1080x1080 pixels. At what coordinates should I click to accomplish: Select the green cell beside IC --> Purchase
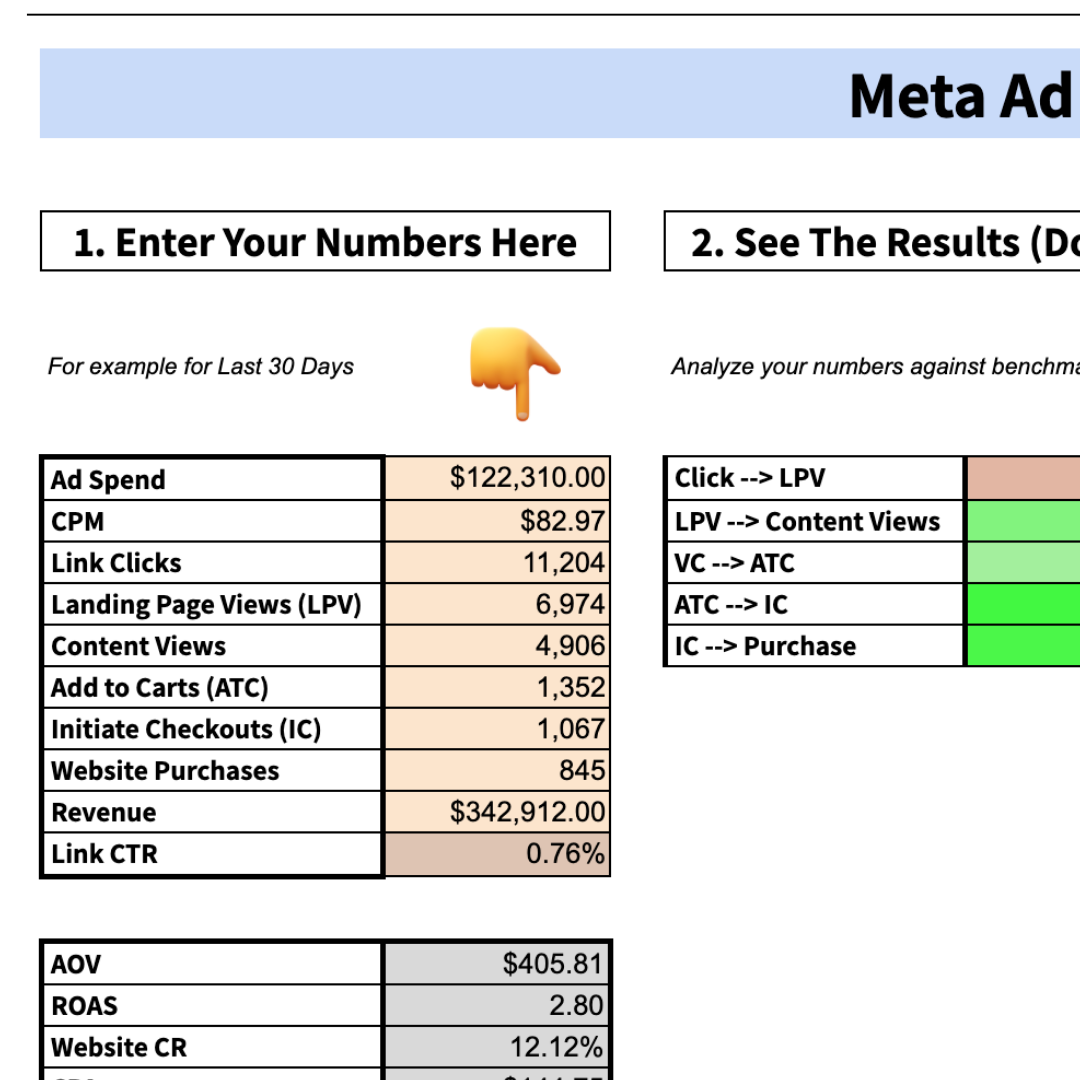(1022, 646)
